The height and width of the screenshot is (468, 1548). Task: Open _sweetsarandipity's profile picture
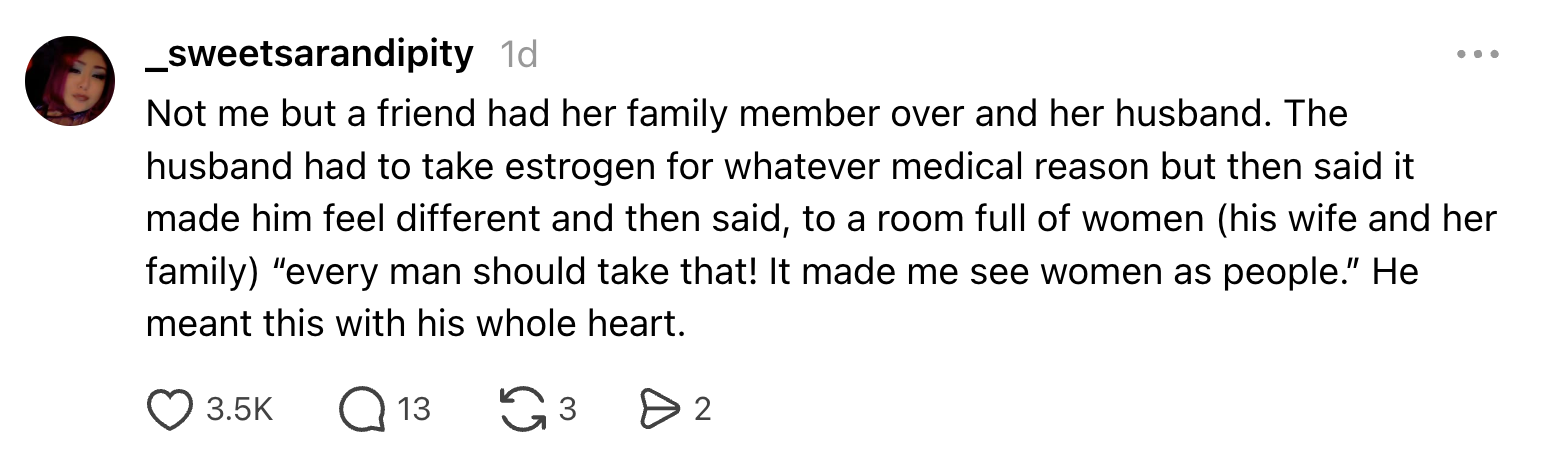(71, 81)
